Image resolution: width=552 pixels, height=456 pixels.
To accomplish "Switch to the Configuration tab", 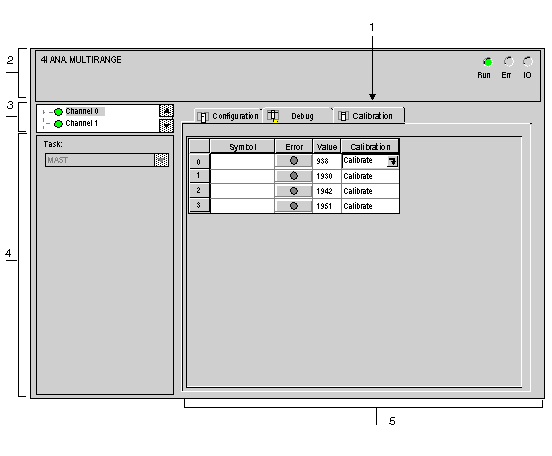I will point(228,116).
